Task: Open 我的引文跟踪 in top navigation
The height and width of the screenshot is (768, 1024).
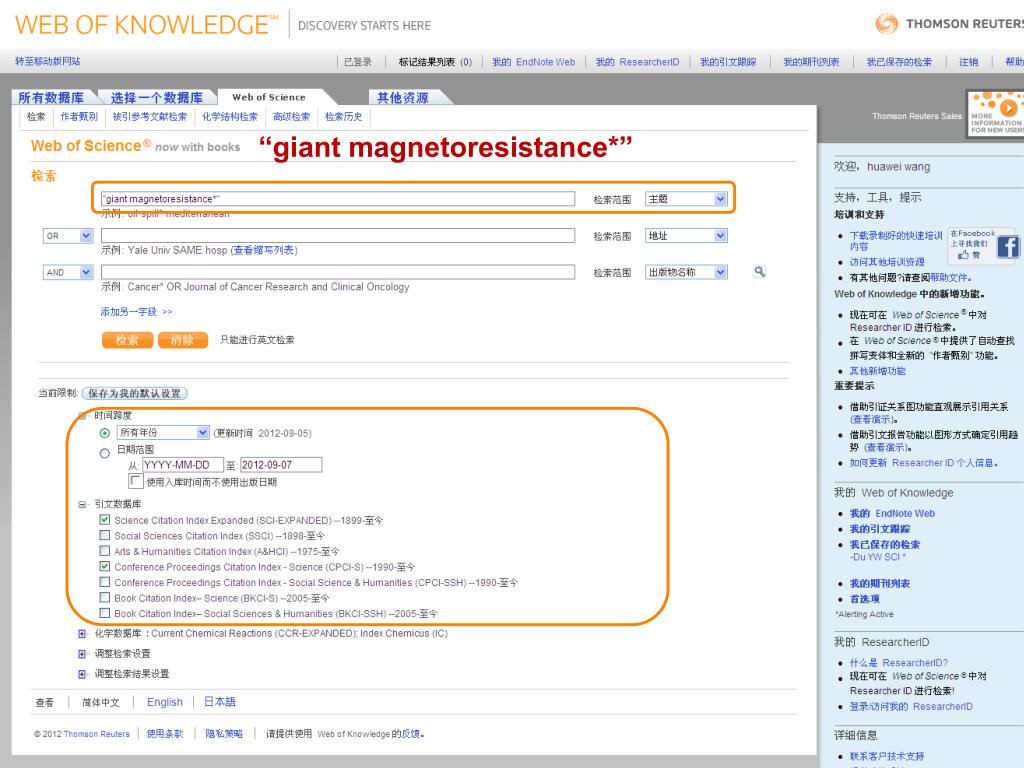Action: coord(728,62)
